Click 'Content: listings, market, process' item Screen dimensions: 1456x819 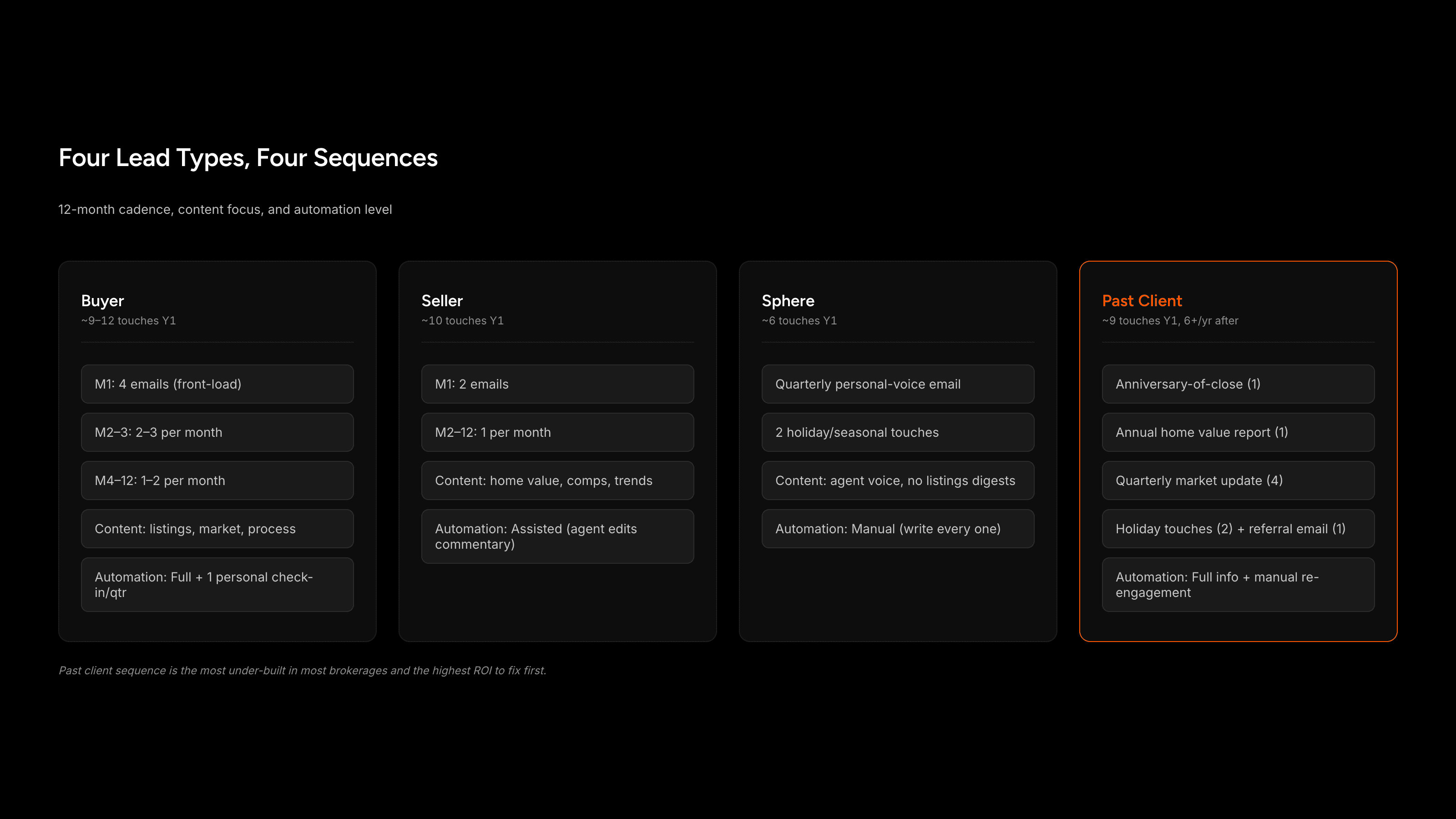(217, 528)
